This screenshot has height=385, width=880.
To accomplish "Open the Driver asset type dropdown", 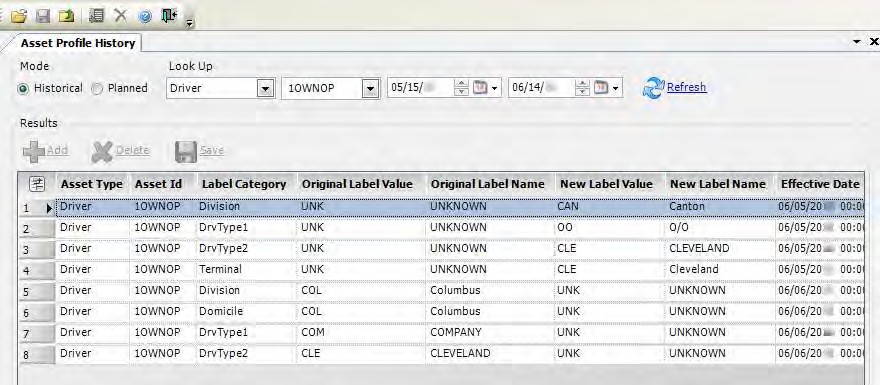I will [x=265, y=89].
